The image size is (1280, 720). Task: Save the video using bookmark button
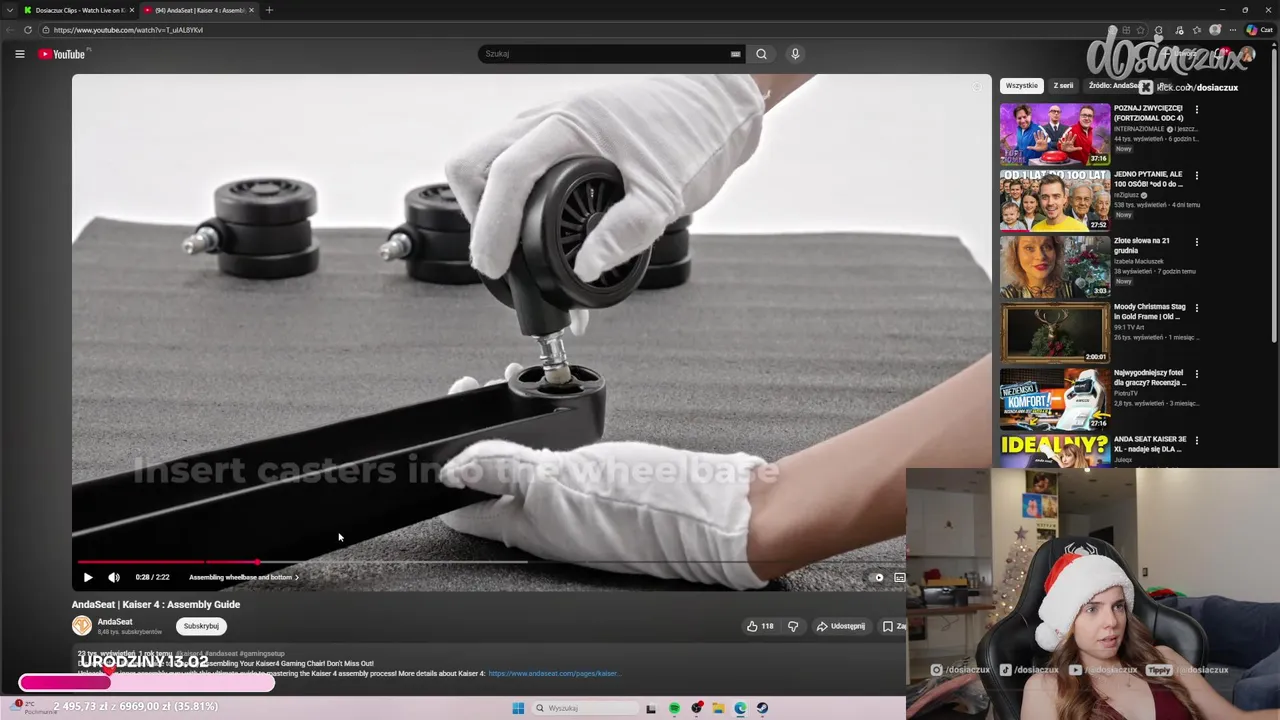893,626
